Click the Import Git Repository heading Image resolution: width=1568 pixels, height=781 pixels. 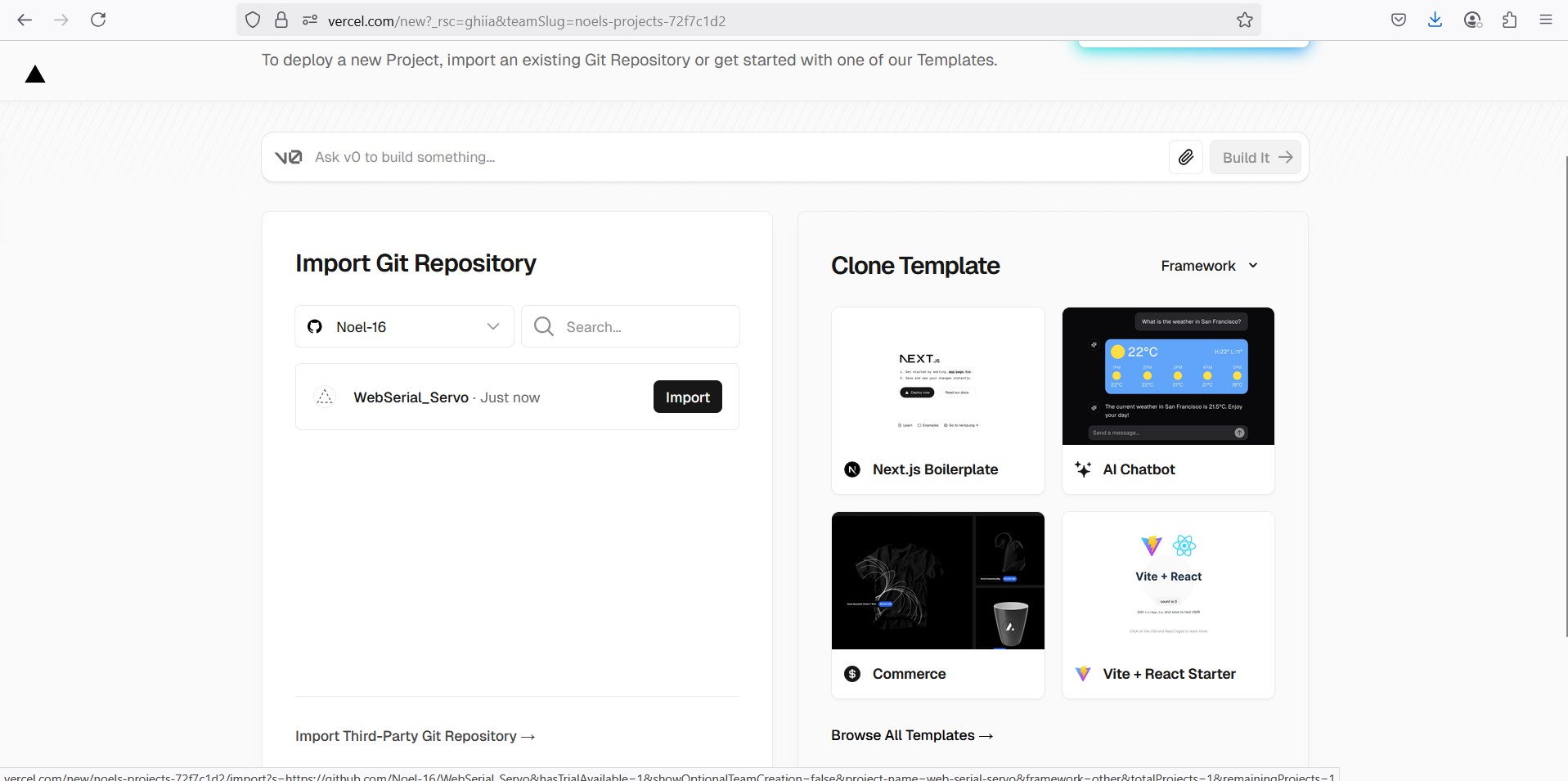(x=416, y=263)
